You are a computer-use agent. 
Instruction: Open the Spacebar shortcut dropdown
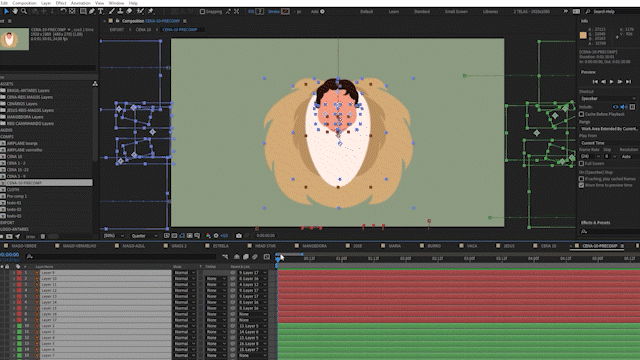(x=607, y=98)
